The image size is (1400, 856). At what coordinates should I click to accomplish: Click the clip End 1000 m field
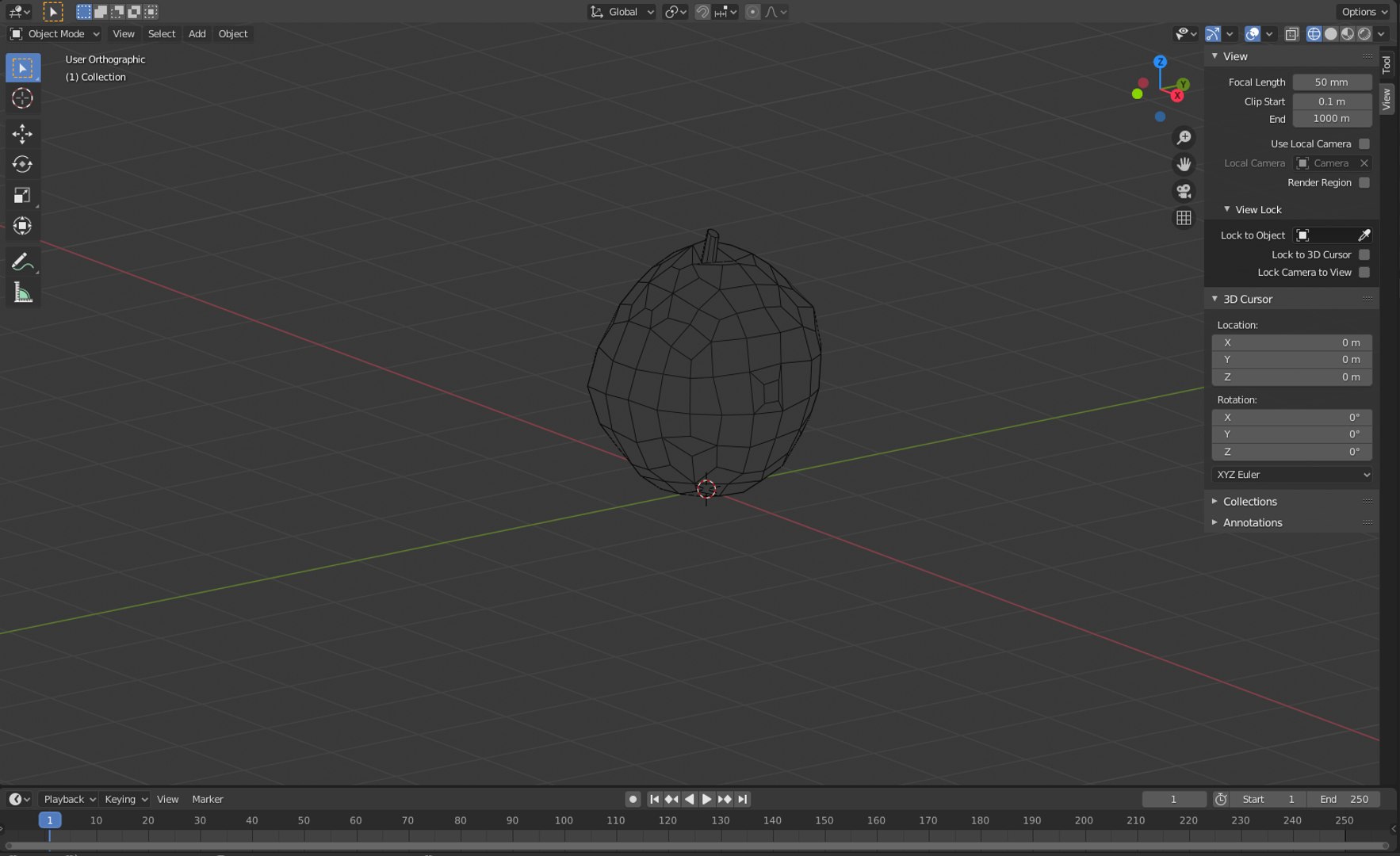tap(1332, 119)
